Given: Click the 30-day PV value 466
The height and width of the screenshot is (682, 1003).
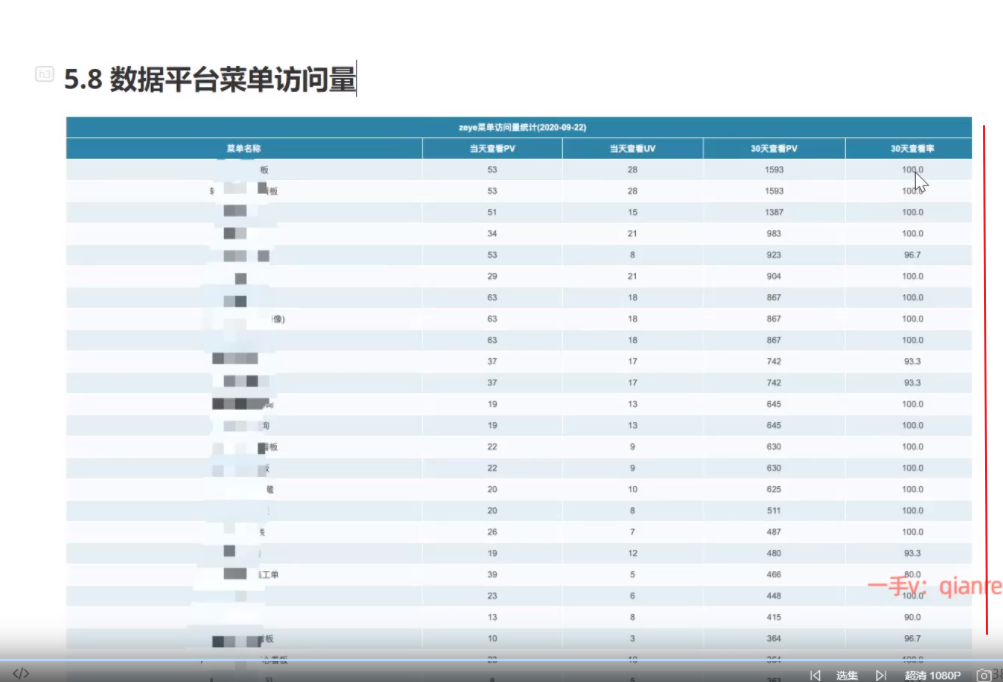Looking at the screenshot, I should coord(774,575).
